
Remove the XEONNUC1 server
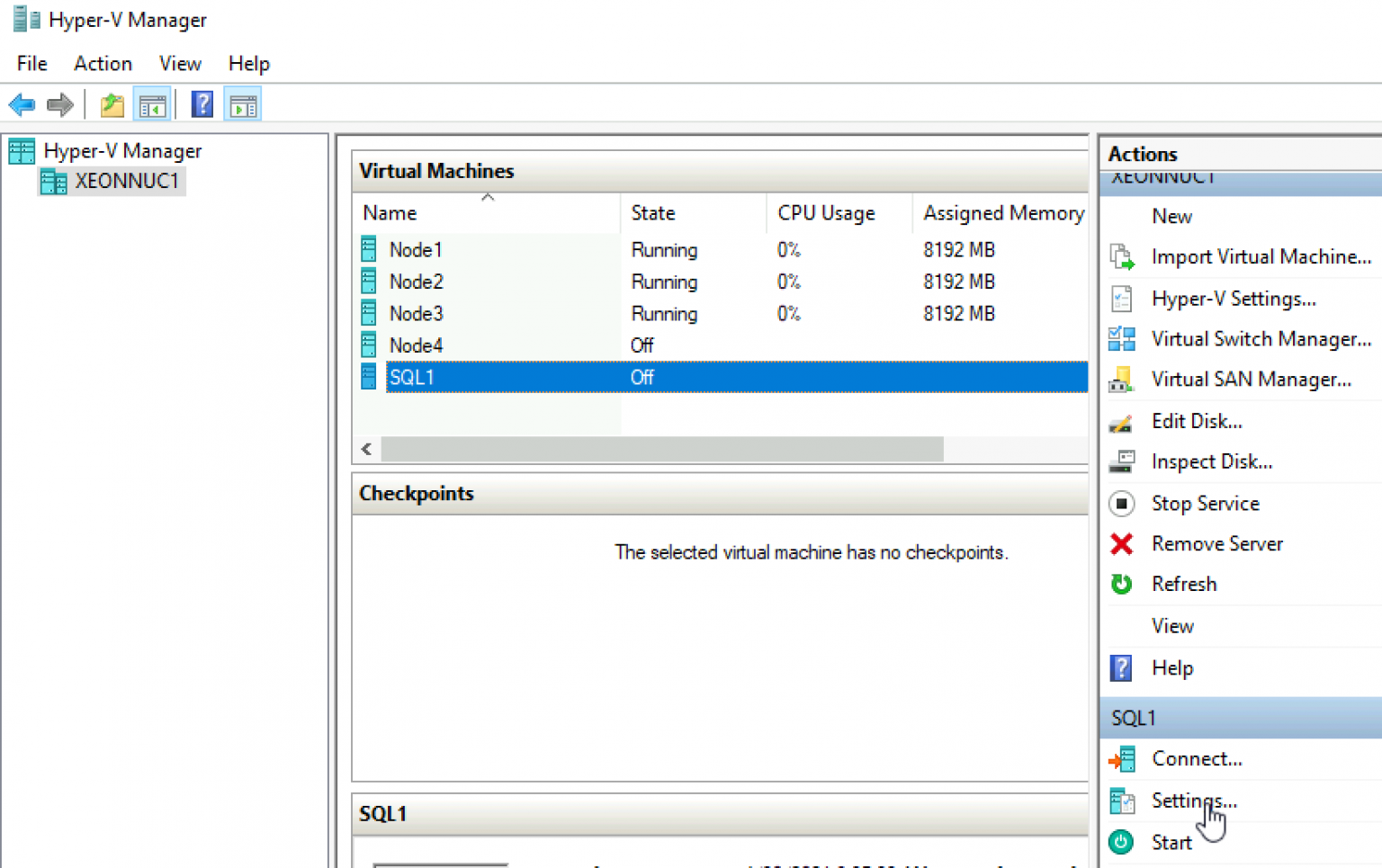pyautogui.click(x=1217, y=543)
